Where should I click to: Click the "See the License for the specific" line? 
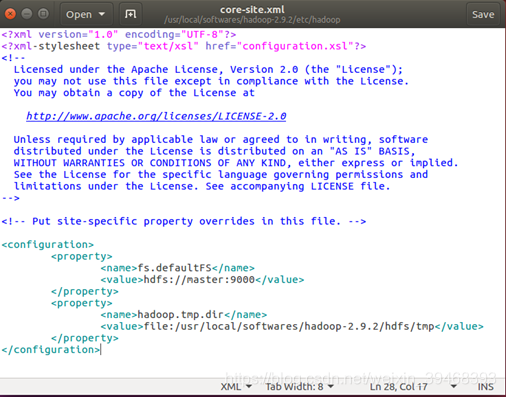click(221, 175)
